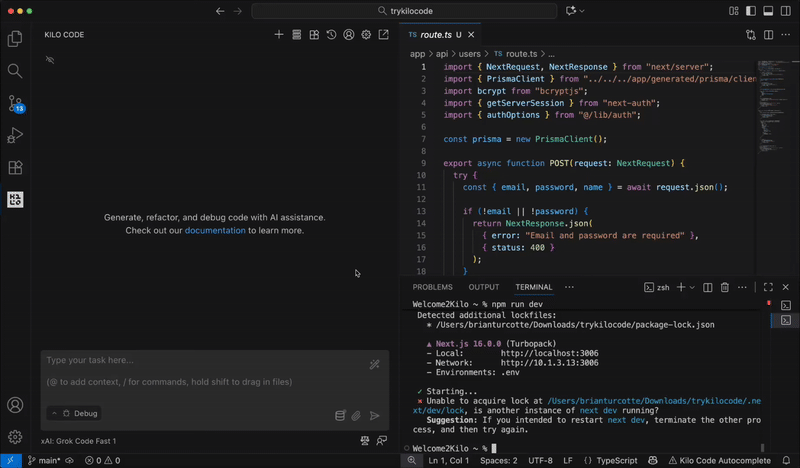Open the documentation link

(214, 230)
